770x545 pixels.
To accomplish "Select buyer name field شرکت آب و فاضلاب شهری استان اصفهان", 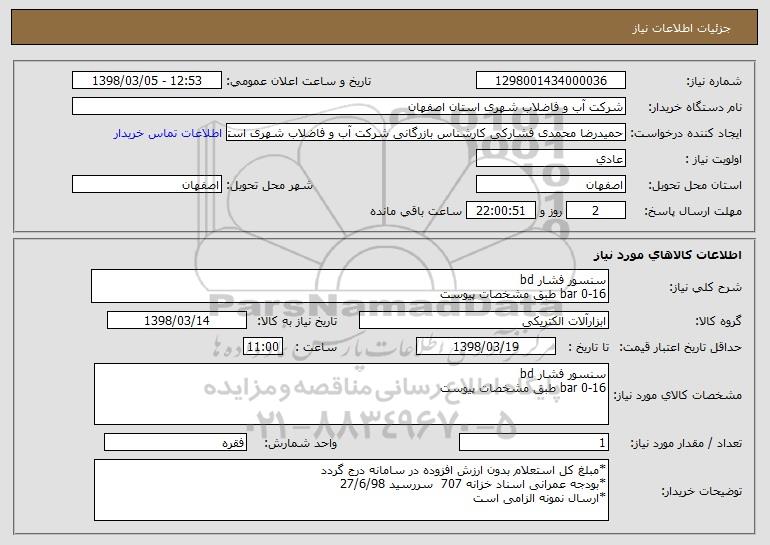I will pos(349,106).
